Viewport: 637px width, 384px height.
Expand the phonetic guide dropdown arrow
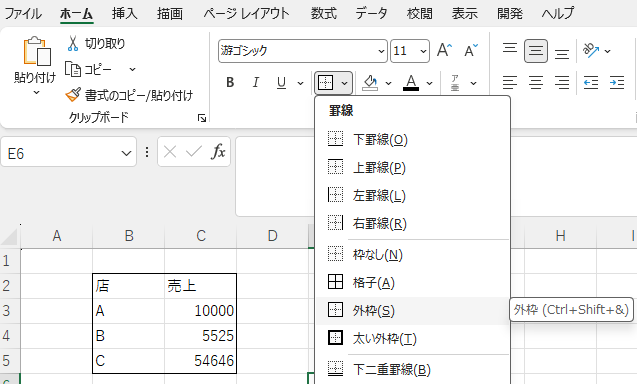click(473, 83)
